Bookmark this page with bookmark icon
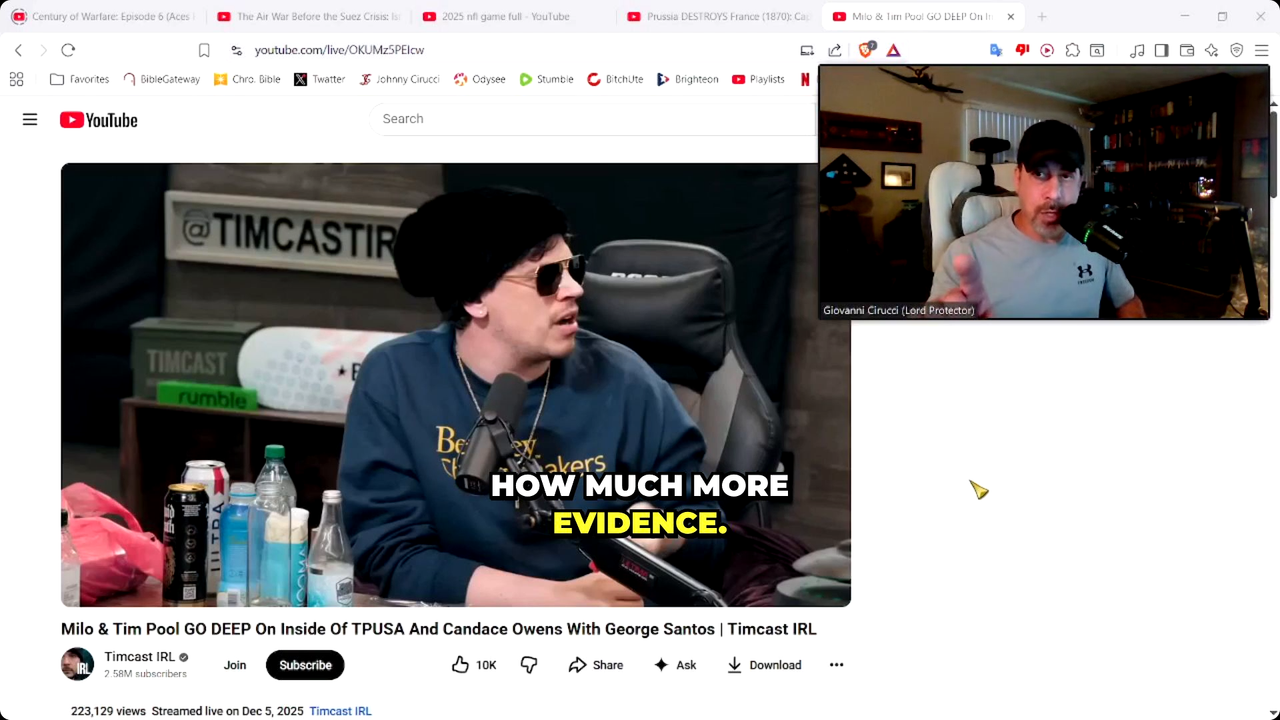 204,50
